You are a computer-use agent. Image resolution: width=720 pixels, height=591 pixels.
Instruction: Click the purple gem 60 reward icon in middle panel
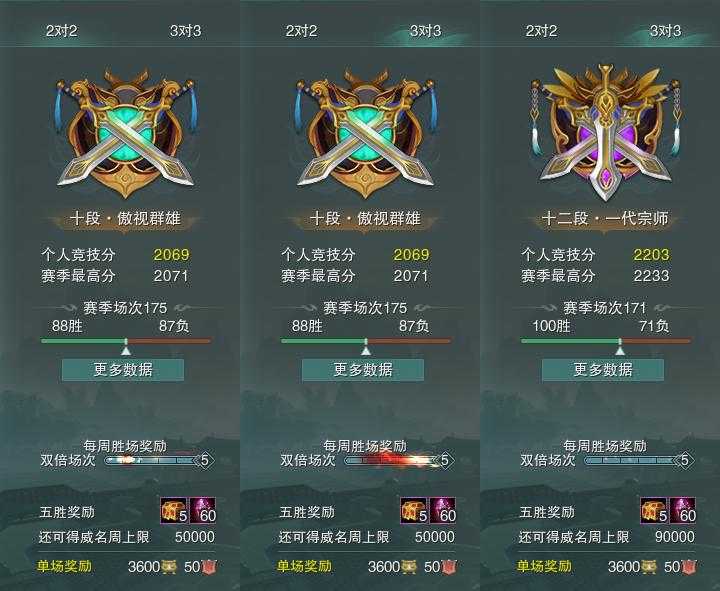coord(443,510)
